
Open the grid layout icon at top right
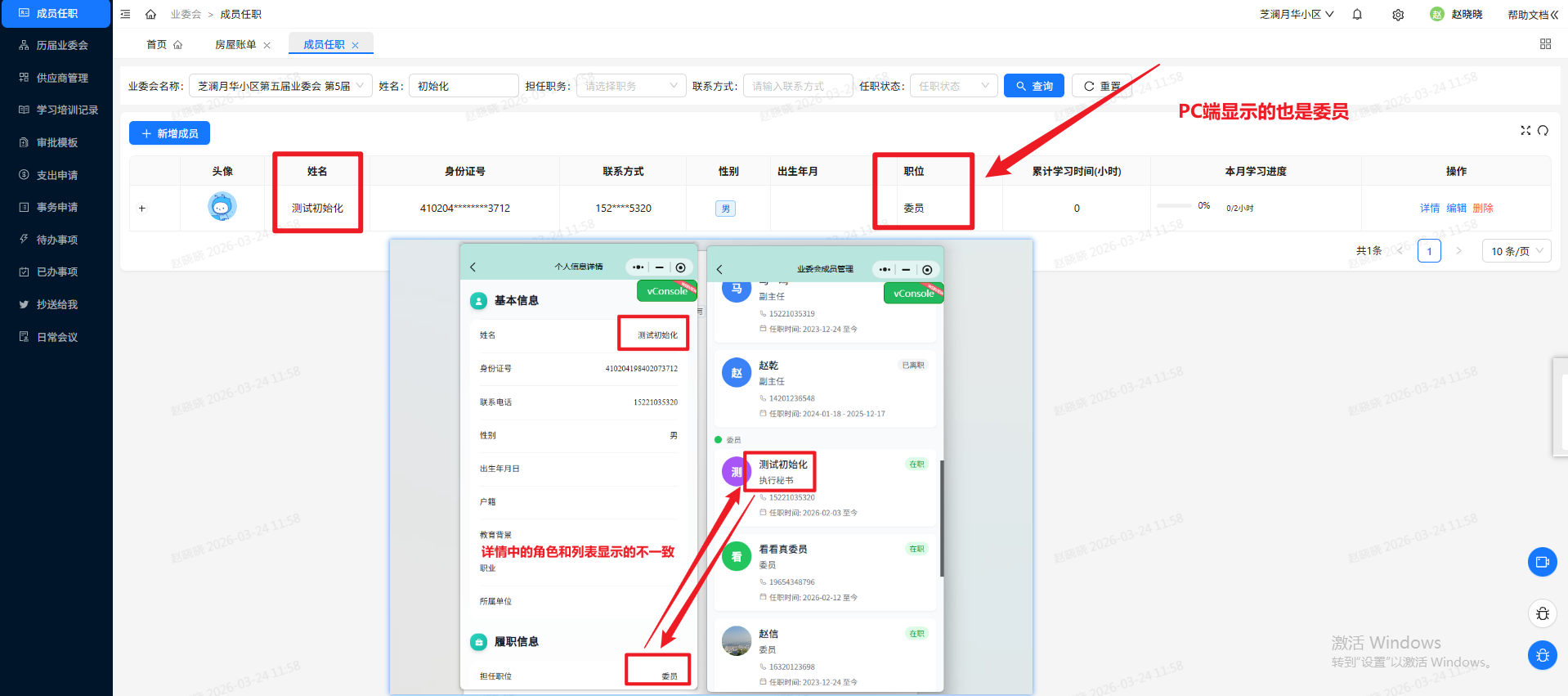pyautogui.click(x=1545, y=44)
